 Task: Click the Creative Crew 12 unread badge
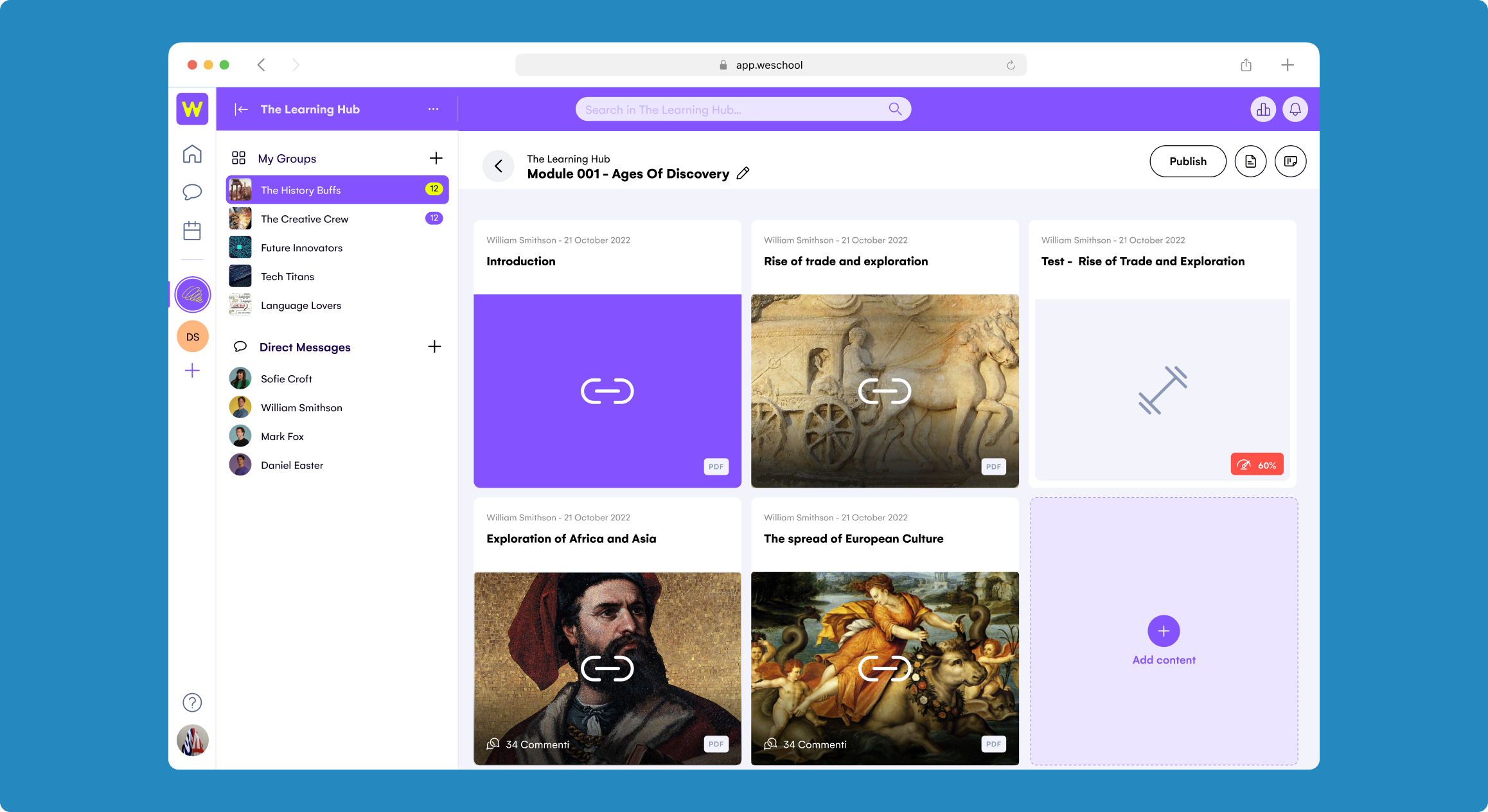click(x=434, y=218)
